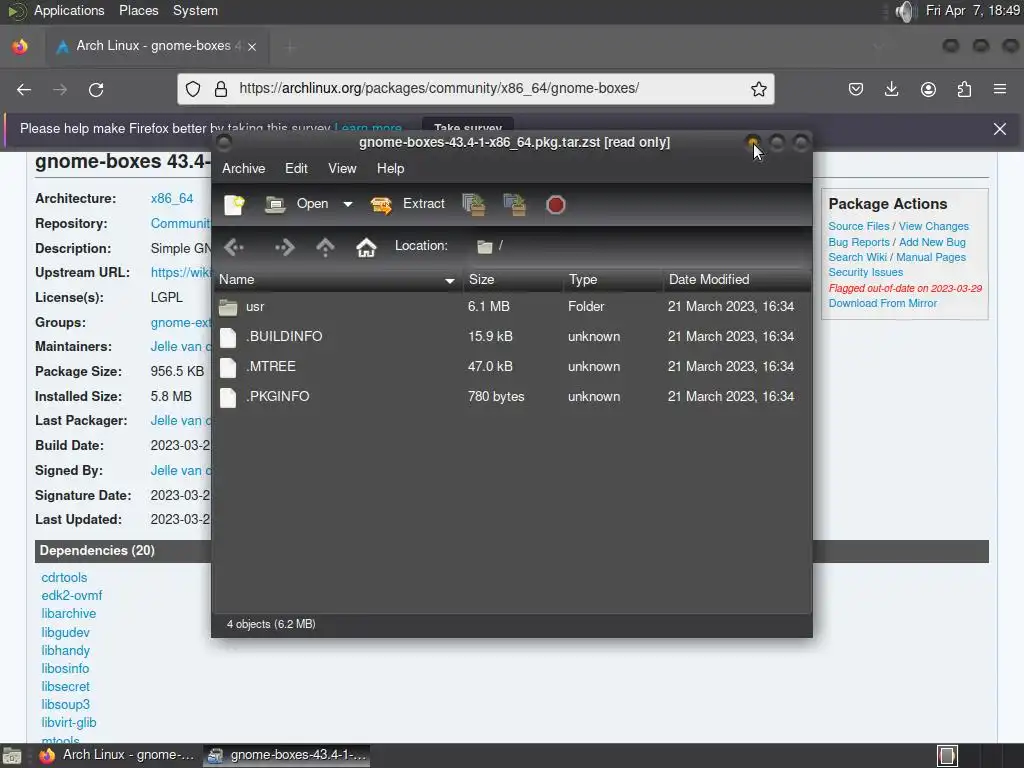Open the Manual Pages link
The width and height of the screenshot is (1024, 768).
click(931, 257)
